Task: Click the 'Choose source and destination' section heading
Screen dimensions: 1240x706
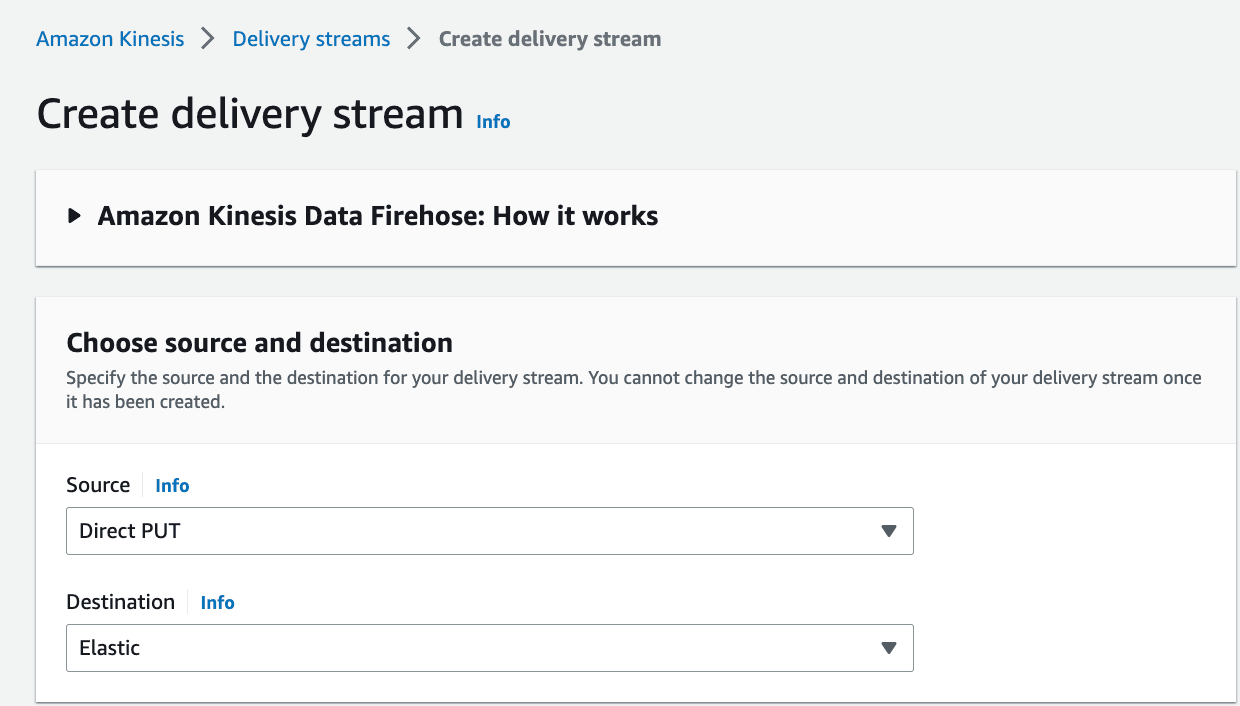Action: click(259, 343)
